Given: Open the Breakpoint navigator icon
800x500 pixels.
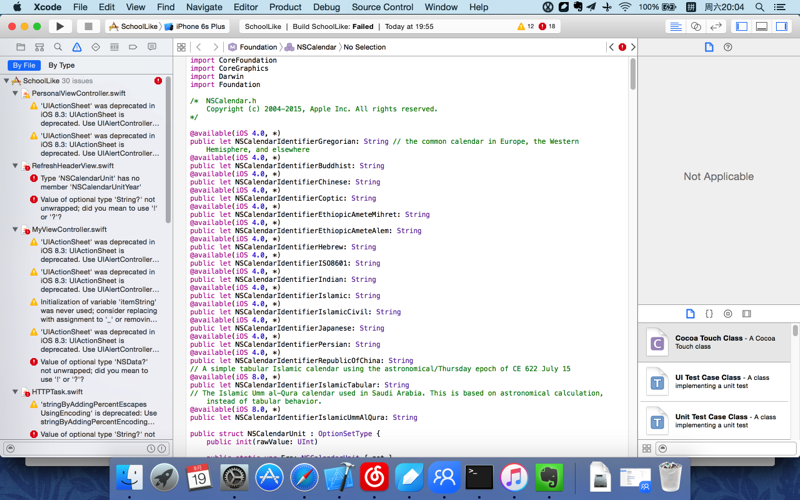Looking at the screenshot, I should pos(133,47).
